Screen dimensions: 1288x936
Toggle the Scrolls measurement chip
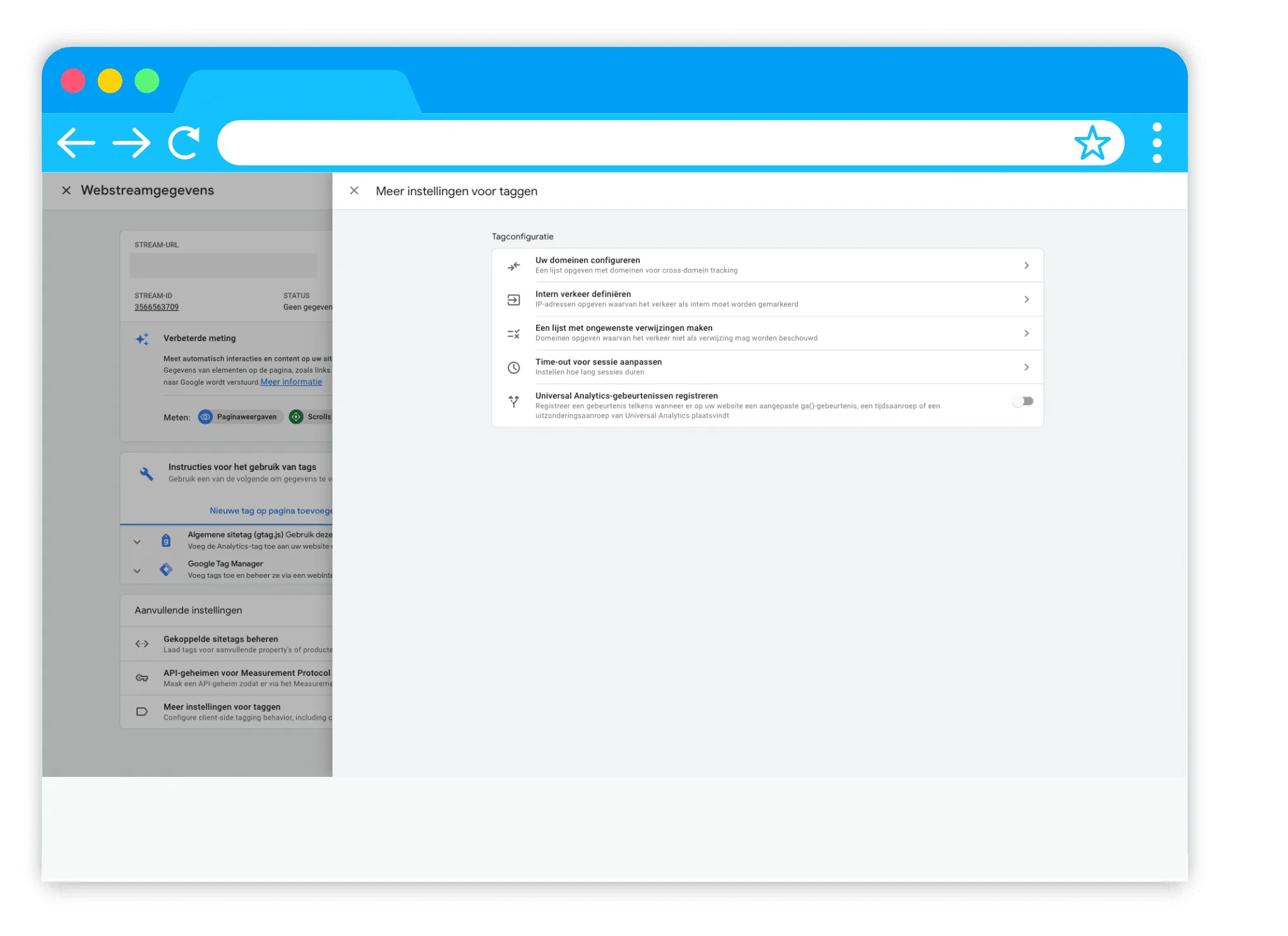(311, 417)
